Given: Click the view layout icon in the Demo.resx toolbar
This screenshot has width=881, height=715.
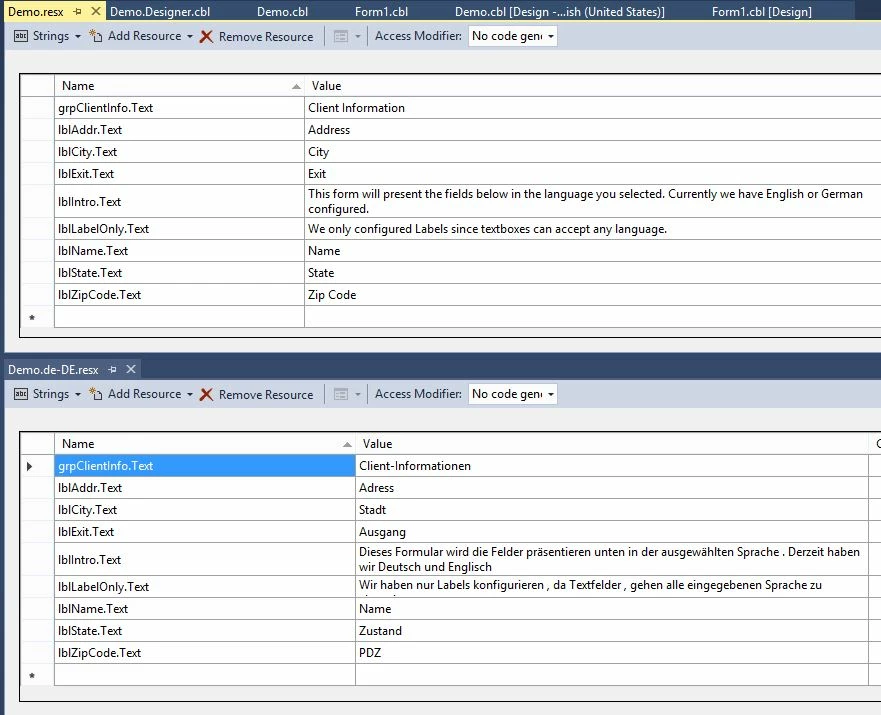Looking at the screenshot, I should [x=340, y=37].
